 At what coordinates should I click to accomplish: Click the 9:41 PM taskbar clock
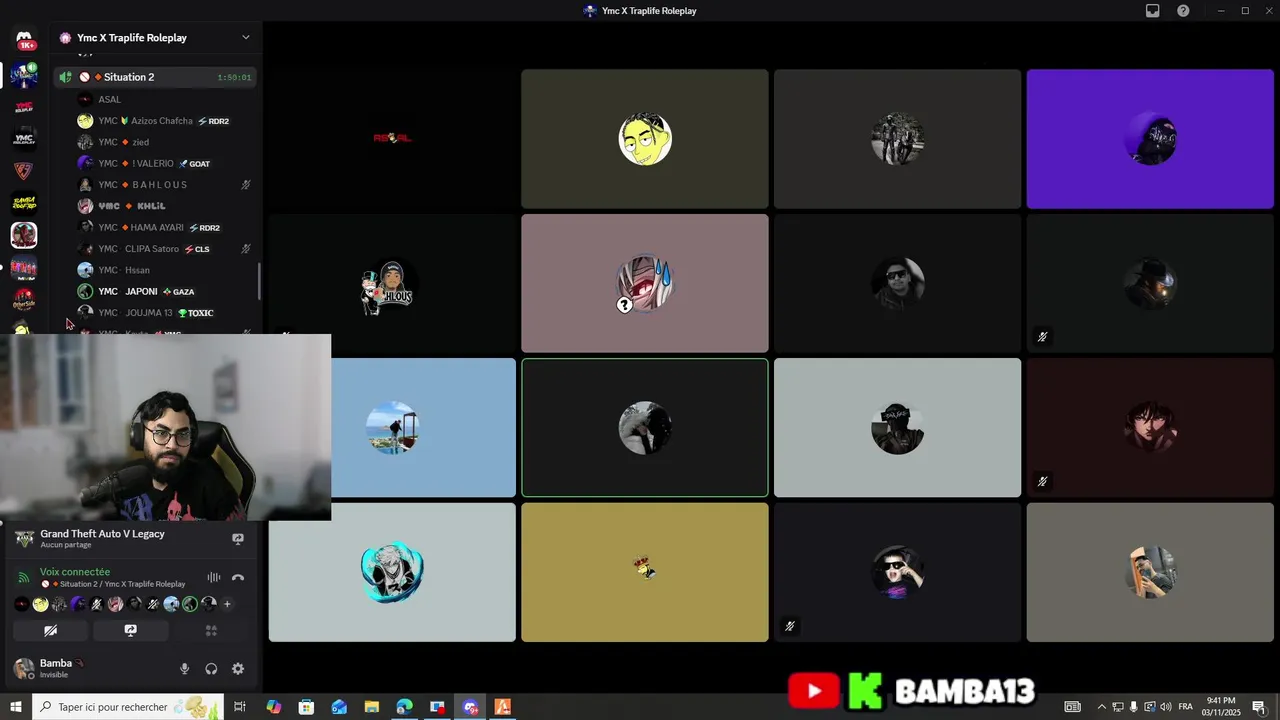coord(1221,707)
